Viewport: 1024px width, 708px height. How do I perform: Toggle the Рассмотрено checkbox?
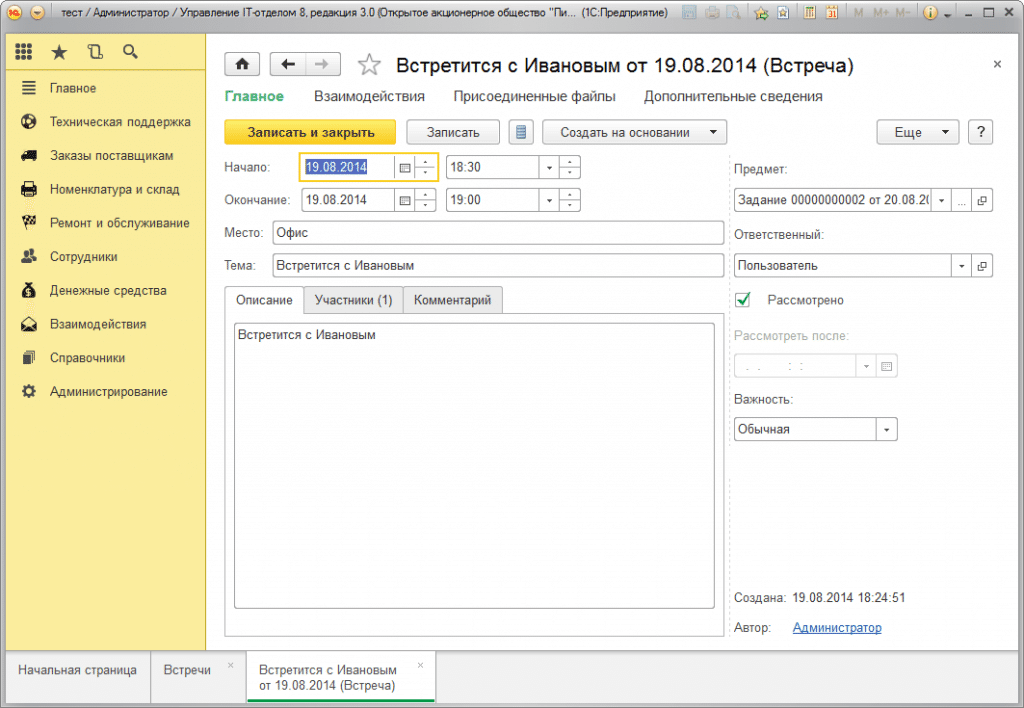click(743, 299)
